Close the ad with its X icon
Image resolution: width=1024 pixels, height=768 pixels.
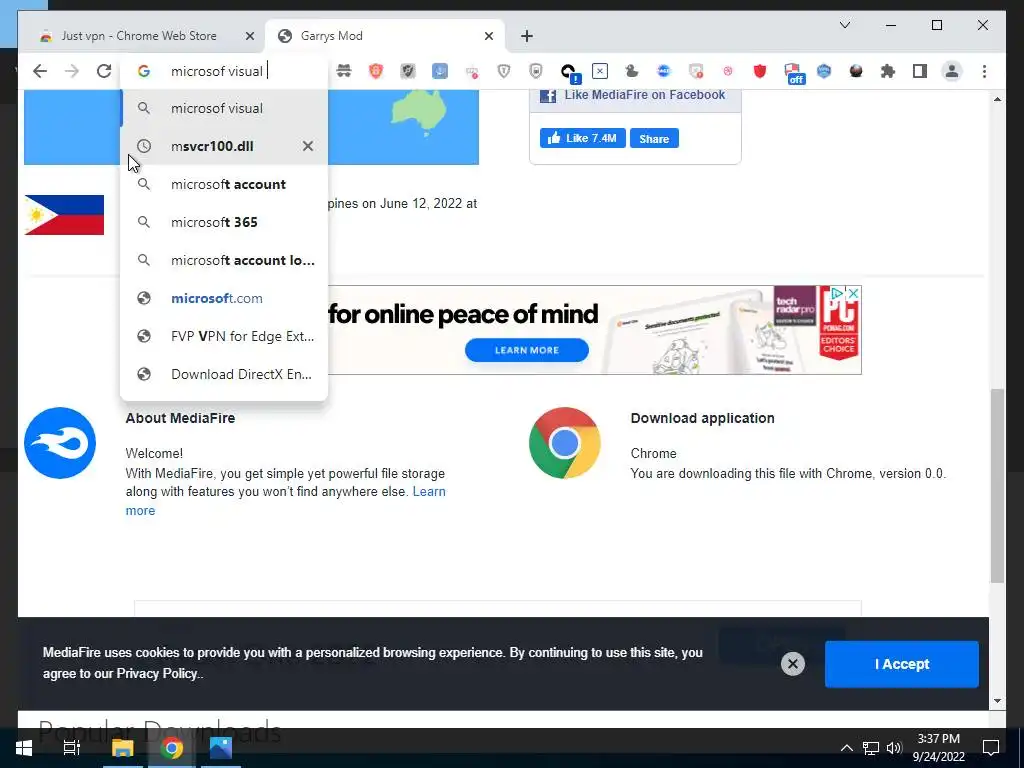[853, 294]
